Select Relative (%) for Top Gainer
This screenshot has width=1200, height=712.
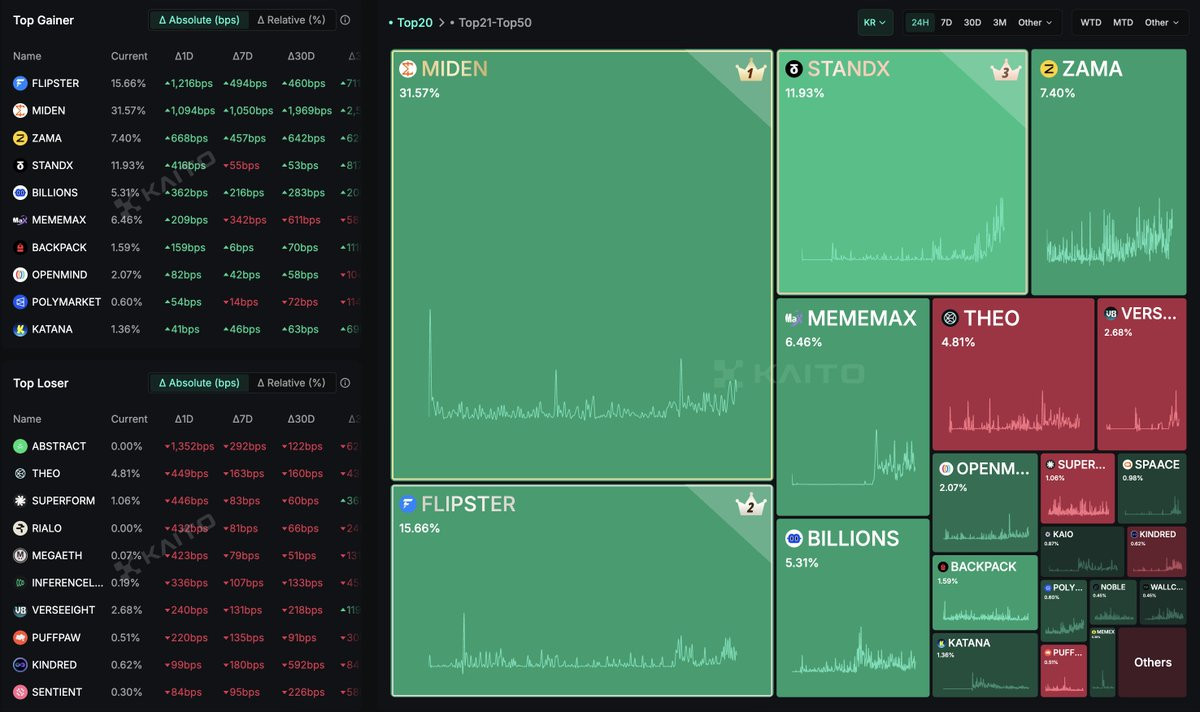pos(291,20)
